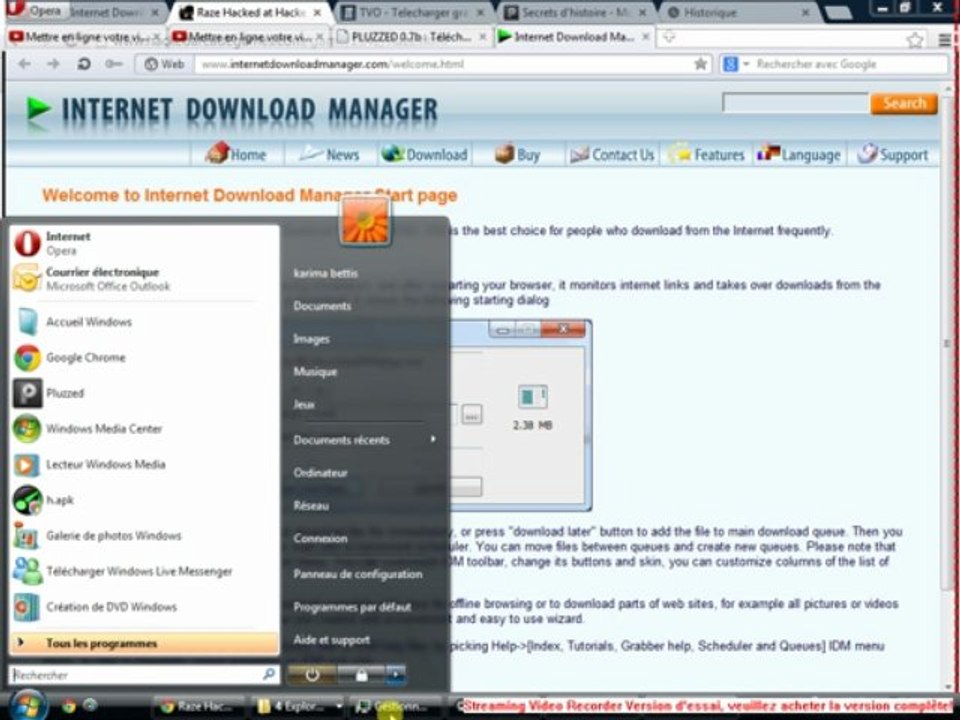Click the Rechercher Start menu field
The width and height of the screenshot is (960, 720).
point(144,675)
